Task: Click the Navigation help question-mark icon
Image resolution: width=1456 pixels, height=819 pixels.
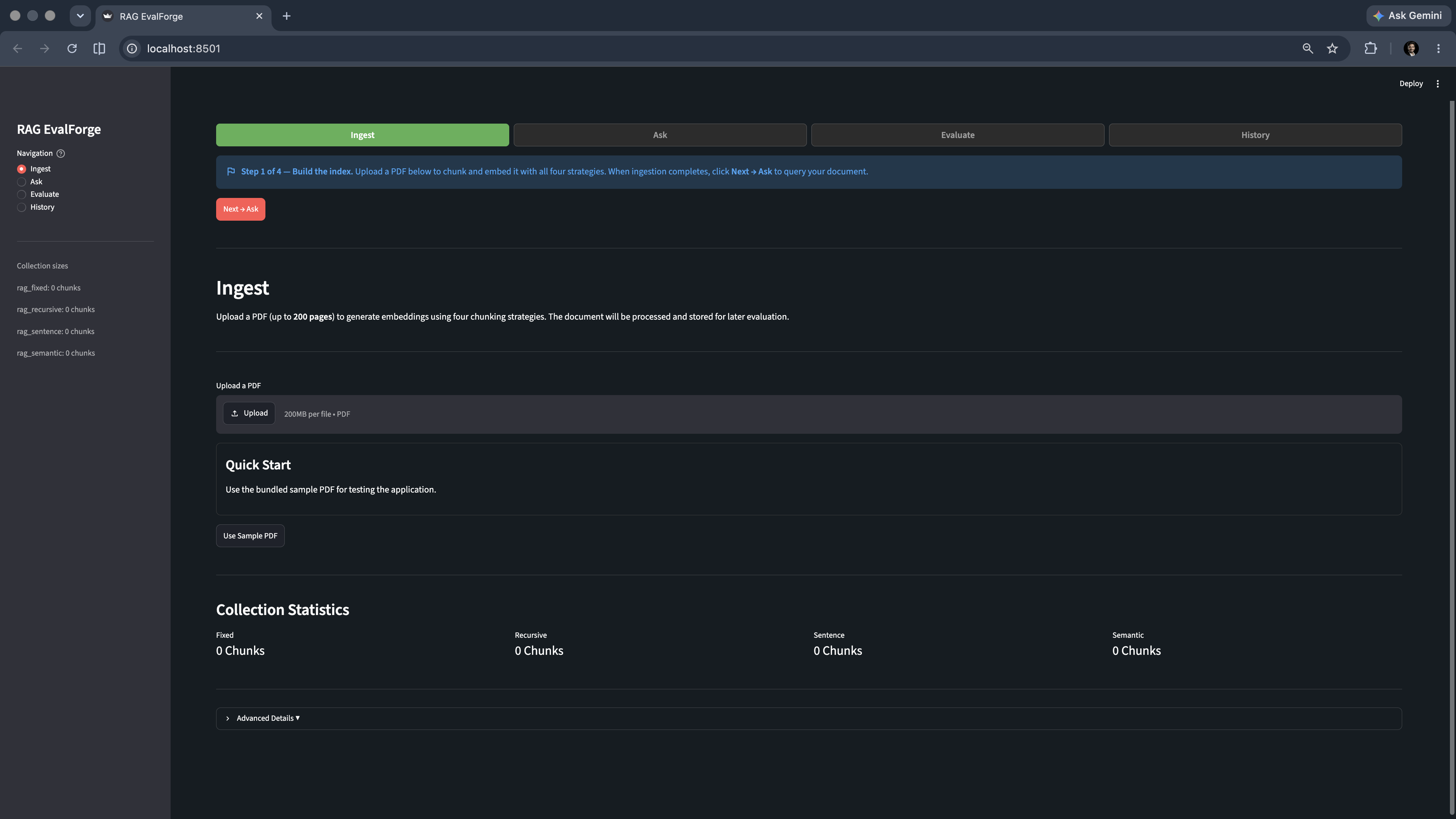Action: pyautogui.click(x=61, y=153)
